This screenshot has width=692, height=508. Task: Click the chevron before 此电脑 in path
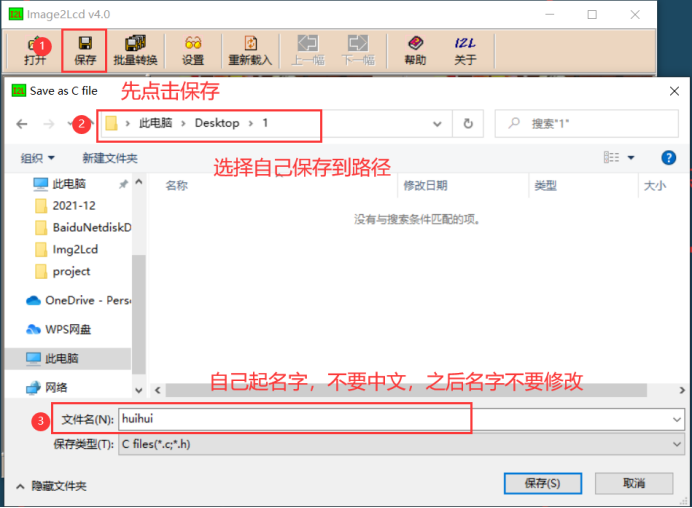[x=128, y=124]
